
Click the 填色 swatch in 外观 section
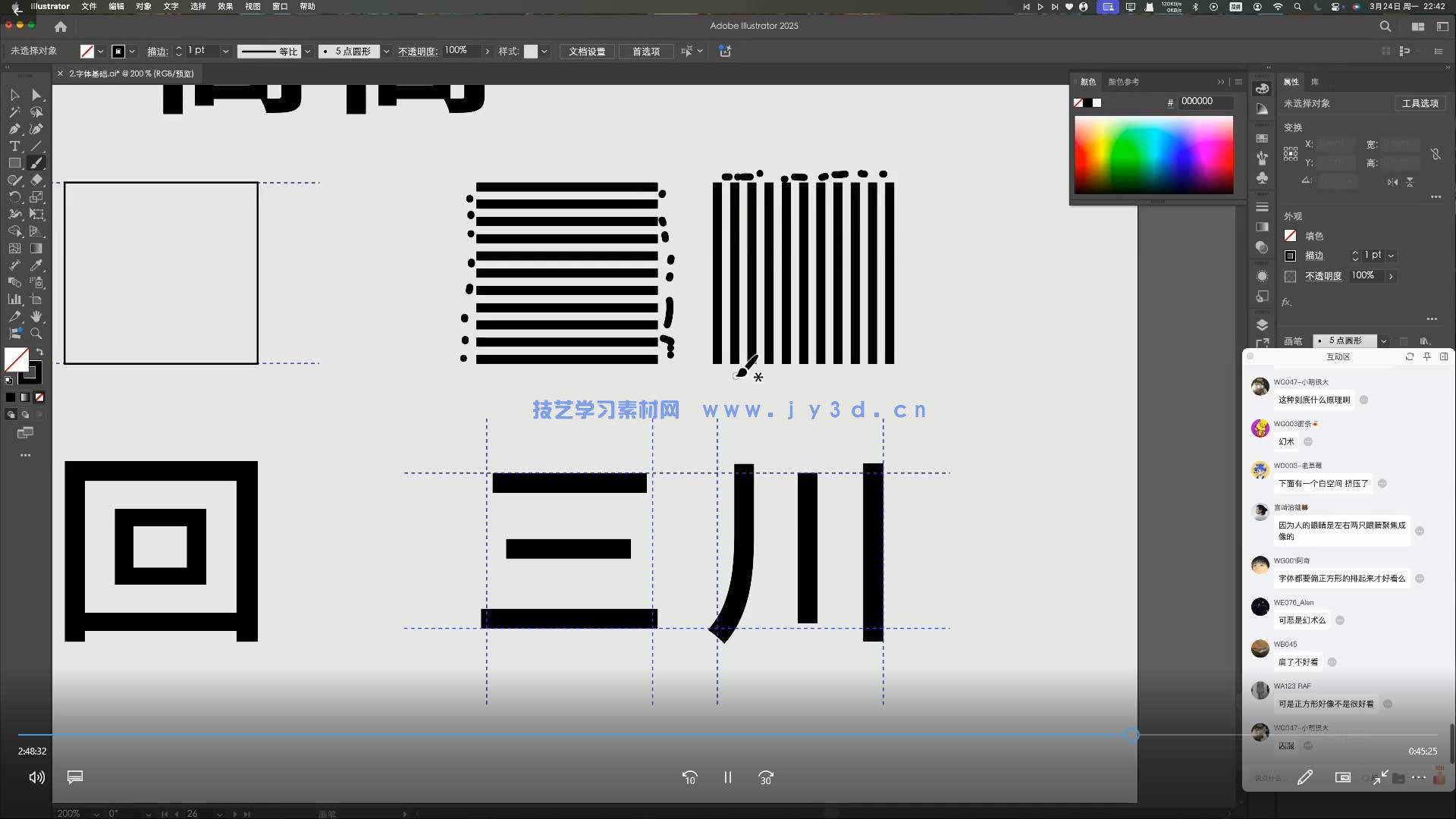coord(1291,236)
